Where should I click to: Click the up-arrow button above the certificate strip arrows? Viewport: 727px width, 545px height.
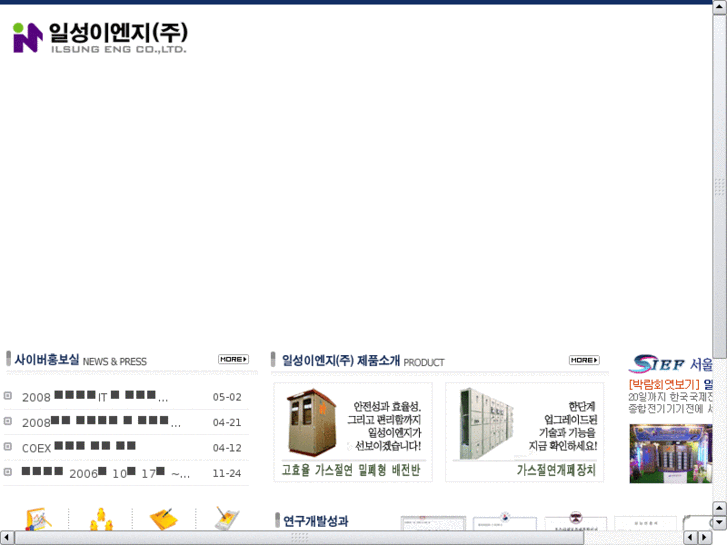(x=719, y=508)
